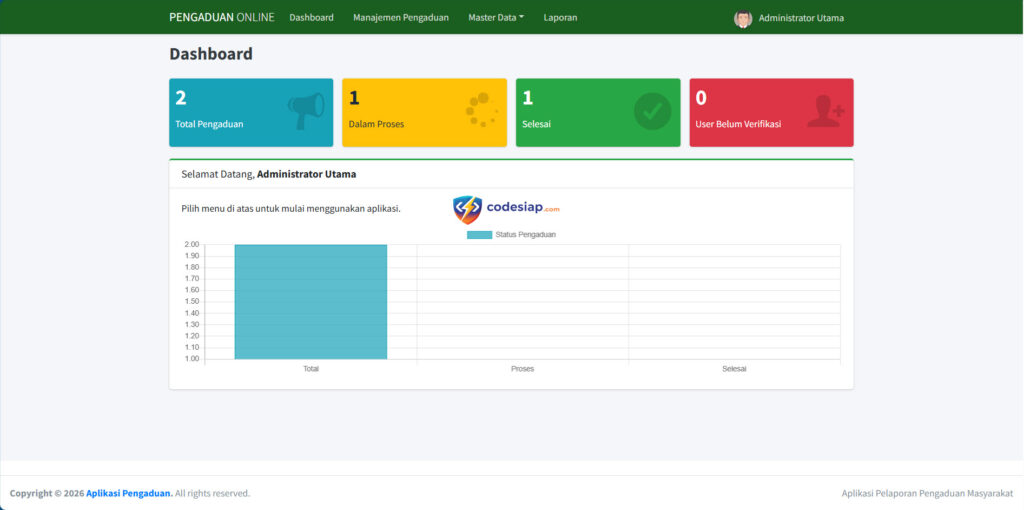
Task: Click the administrator avatar picture
Action: (743, 18)
